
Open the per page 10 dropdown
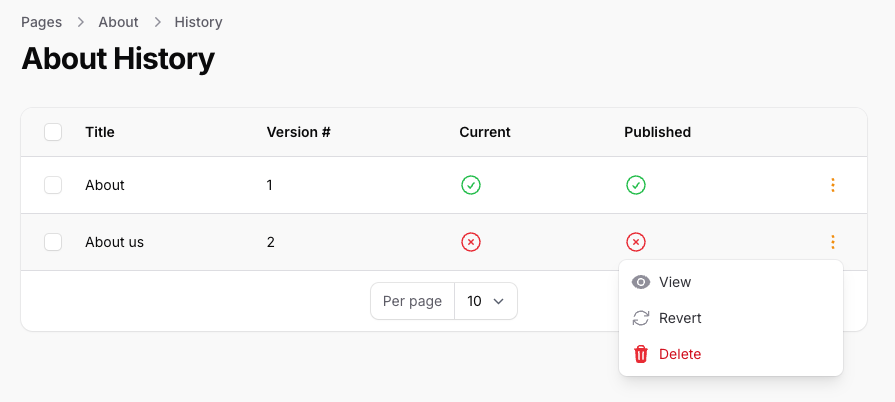[x=486, y=301]
